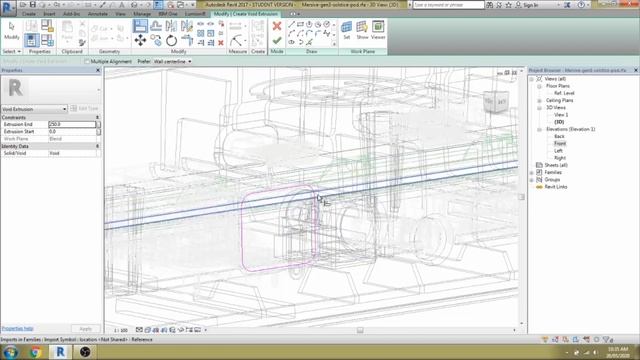Select View 1 under 3D Views
The height and width of the screenshot is (360, 640).
[x=561, y=115]
